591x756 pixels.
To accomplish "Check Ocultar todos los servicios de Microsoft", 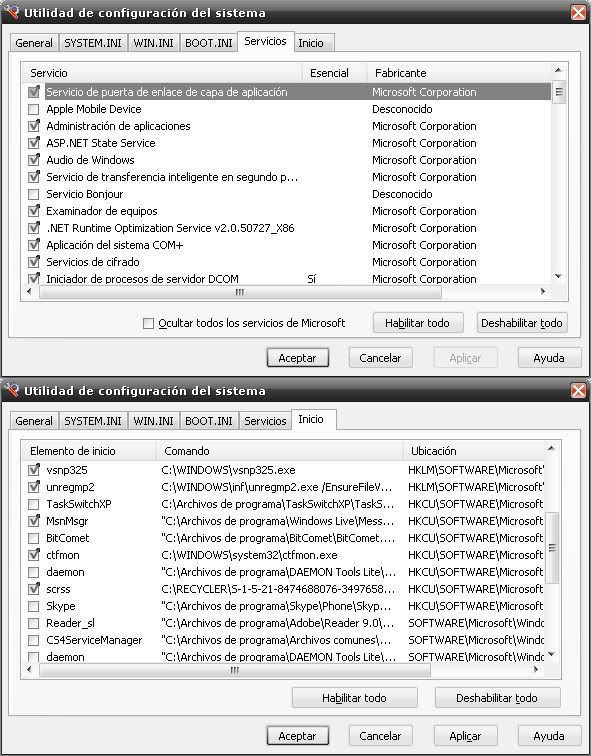I will coord(148,323).
